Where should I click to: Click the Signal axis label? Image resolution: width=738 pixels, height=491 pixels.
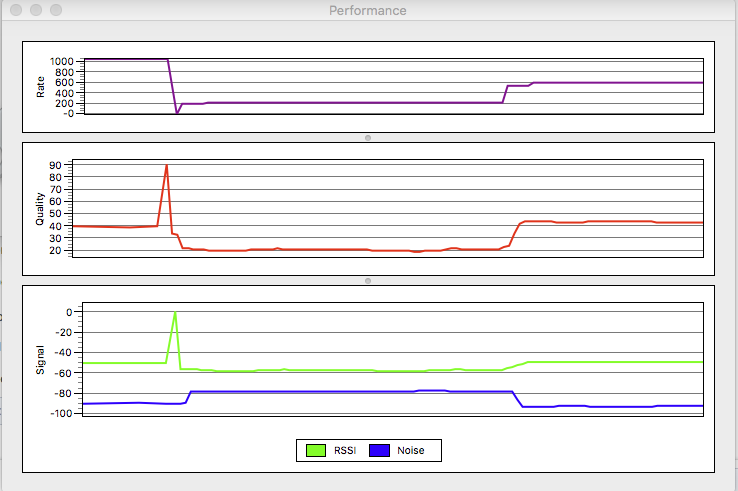pyautogui.click(x=40, y=360)
